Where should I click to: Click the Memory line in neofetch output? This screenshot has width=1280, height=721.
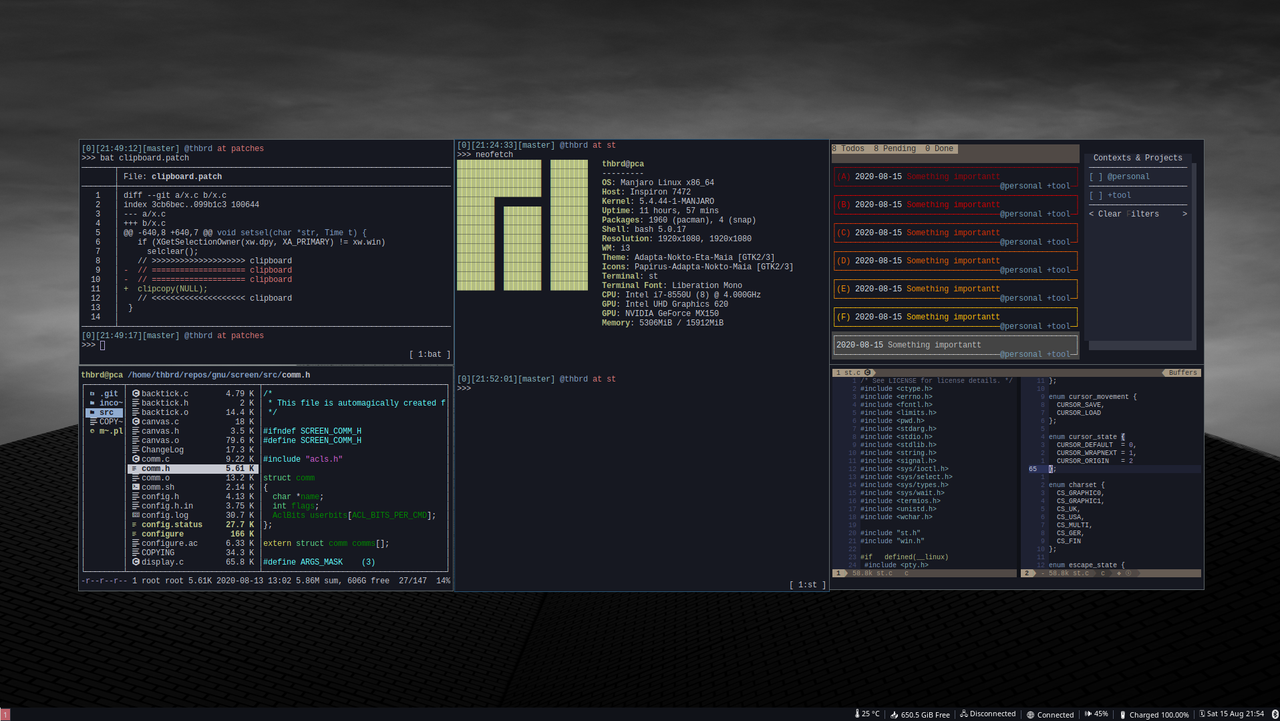(x=662, y=323)
